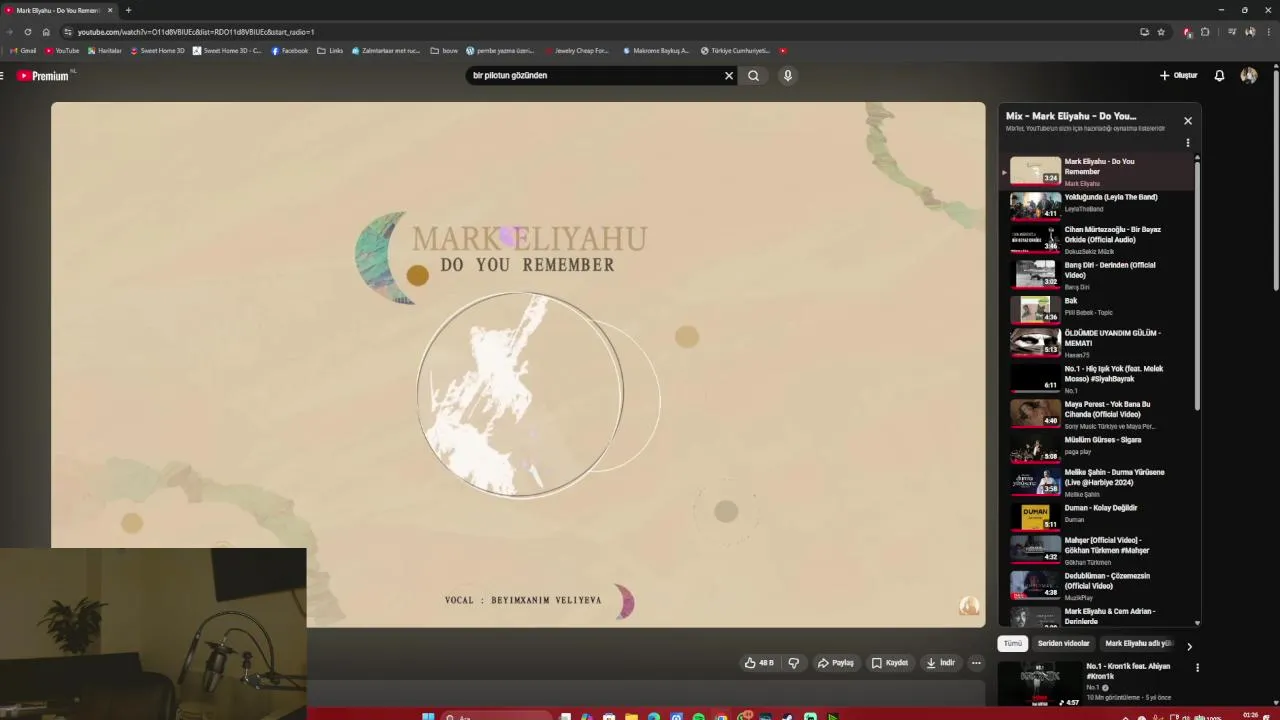The width and height of the screenshot is (1280, 720).
Task: Open YouTube account avatar menu
Action: pos(1249,75)
